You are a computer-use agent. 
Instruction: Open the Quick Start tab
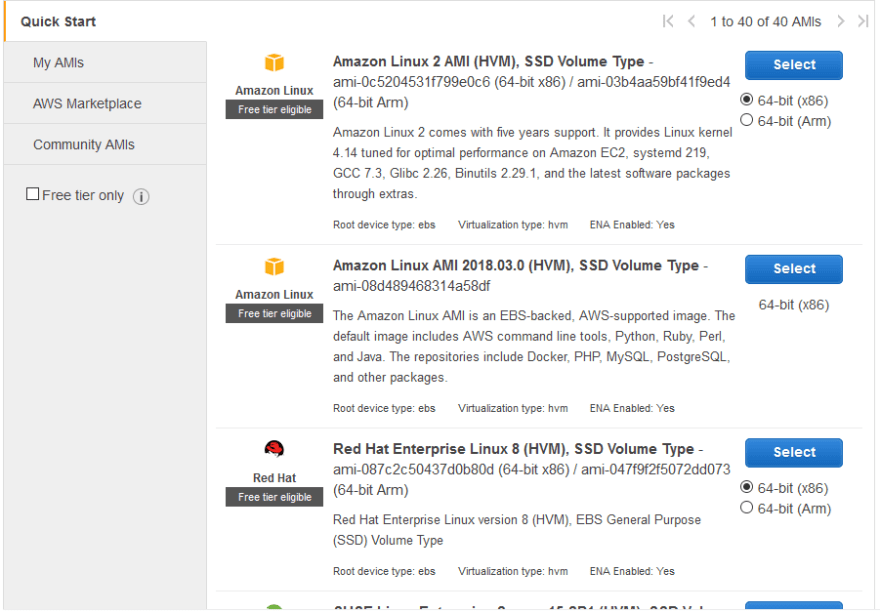point(58,21)
